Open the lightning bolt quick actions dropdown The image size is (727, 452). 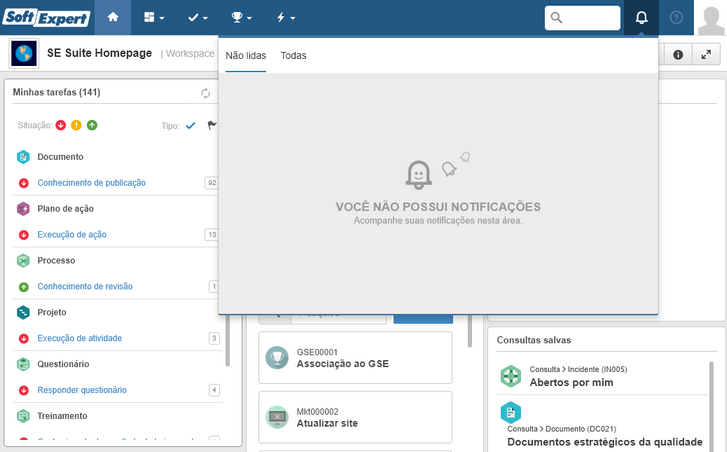point(286,18)
